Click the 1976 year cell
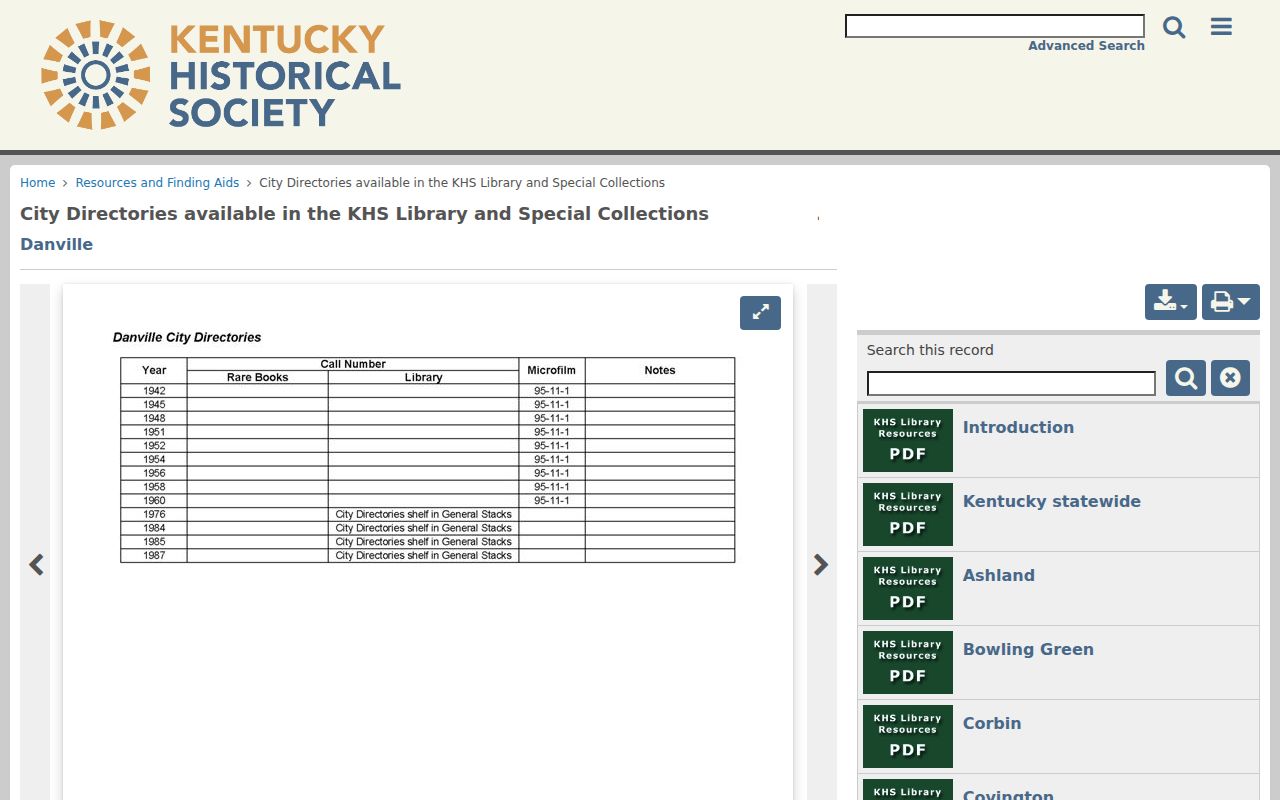 154,514
